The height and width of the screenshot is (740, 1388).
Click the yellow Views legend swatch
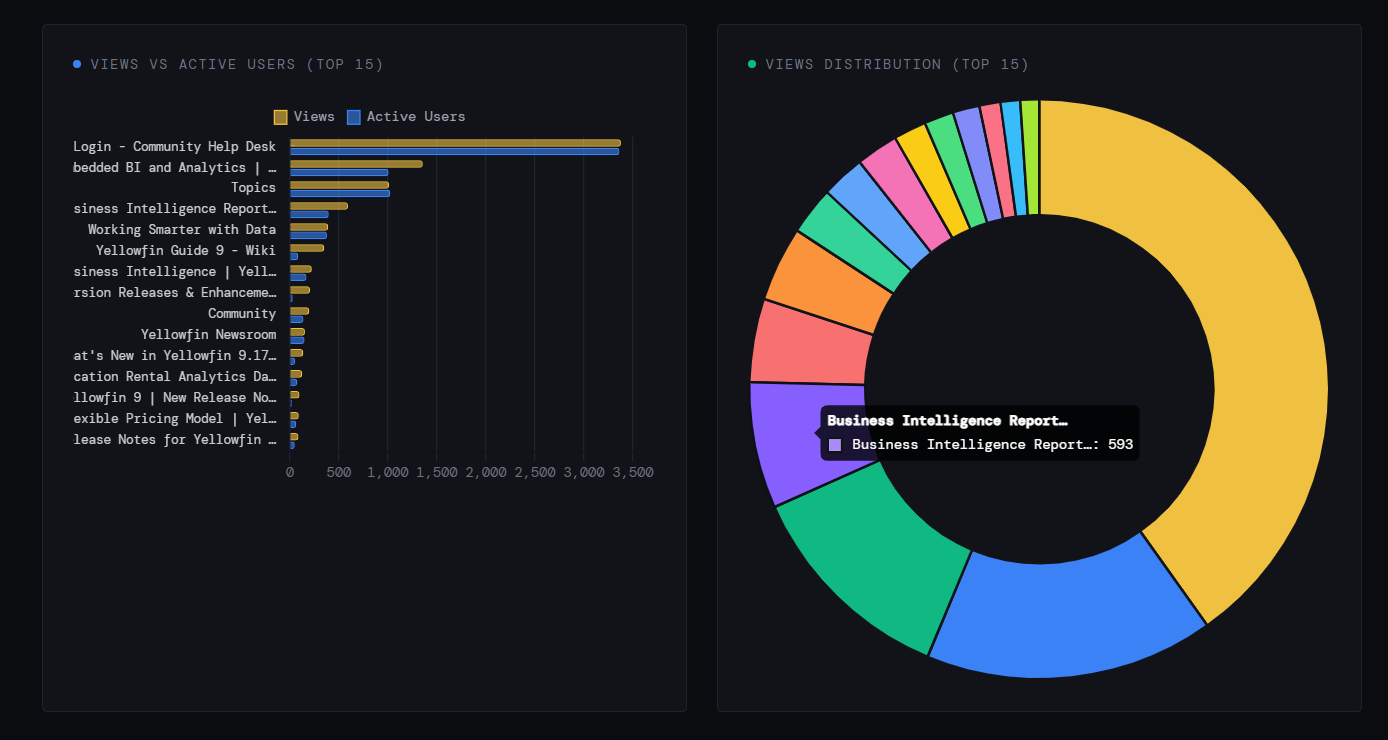[x=280, y=116]
